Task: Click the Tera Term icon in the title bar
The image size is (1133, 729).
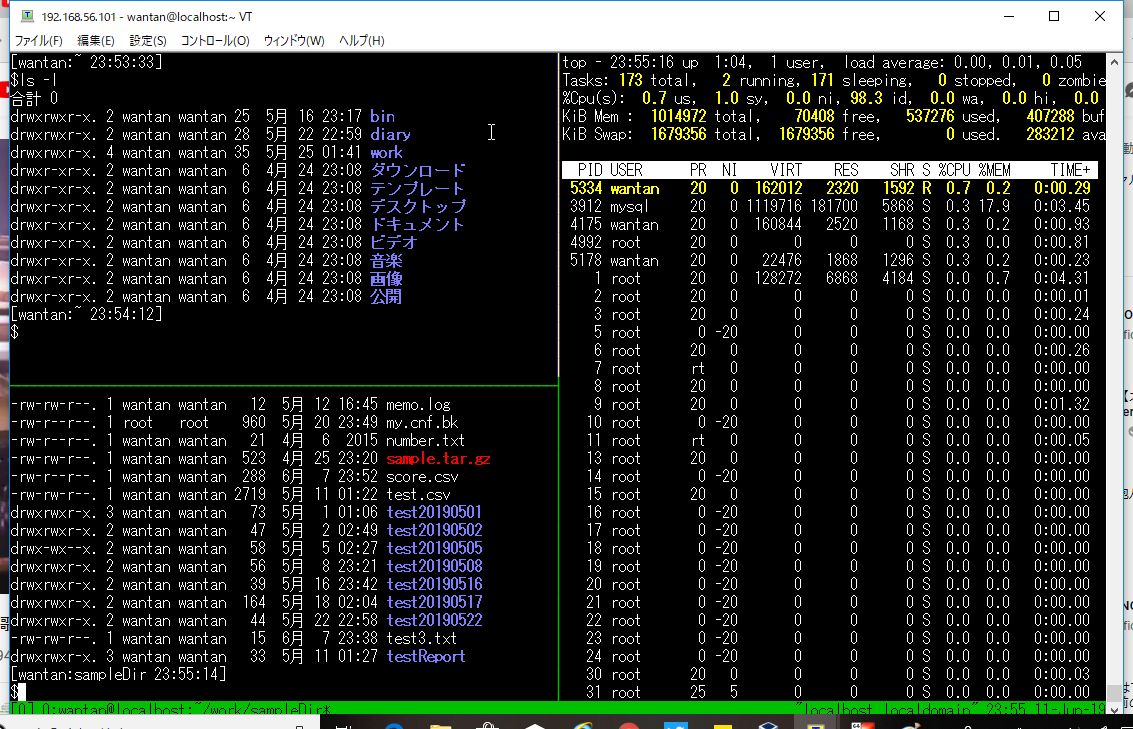Action: tap(27, 16)
